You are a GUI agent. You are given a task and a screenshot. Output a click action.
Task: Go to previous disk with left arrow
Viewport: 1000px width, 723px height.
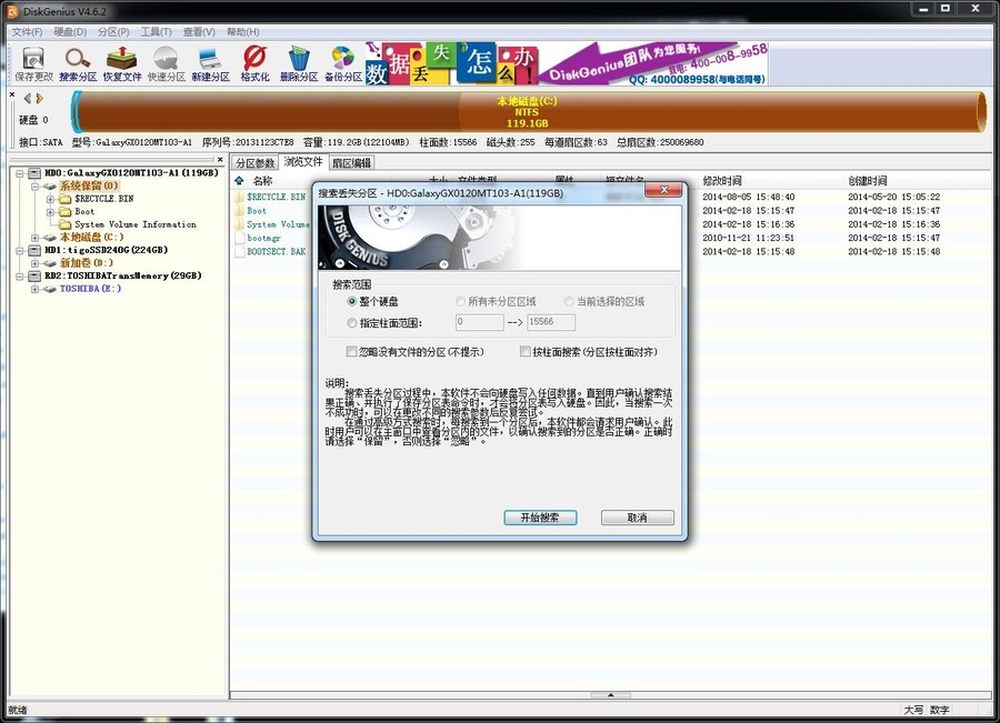point(27,98)
